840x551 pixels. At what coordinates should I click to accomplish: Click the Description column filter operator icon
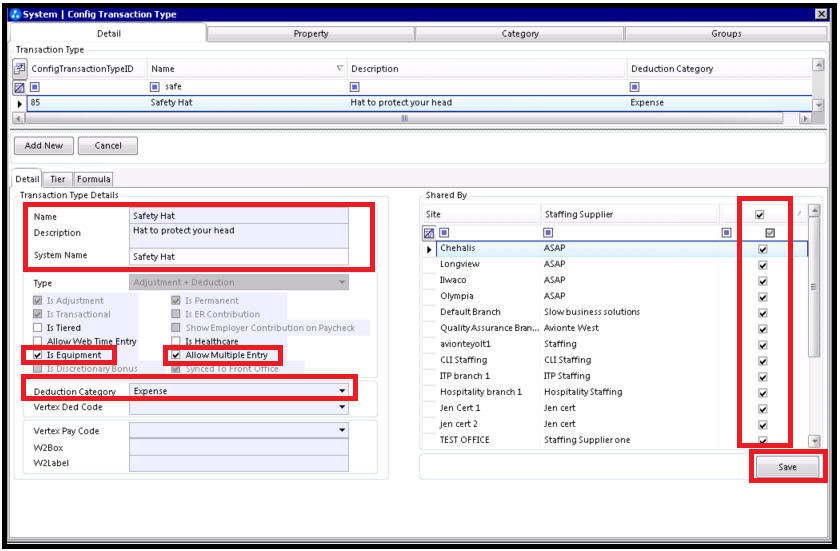click(355, 87)
